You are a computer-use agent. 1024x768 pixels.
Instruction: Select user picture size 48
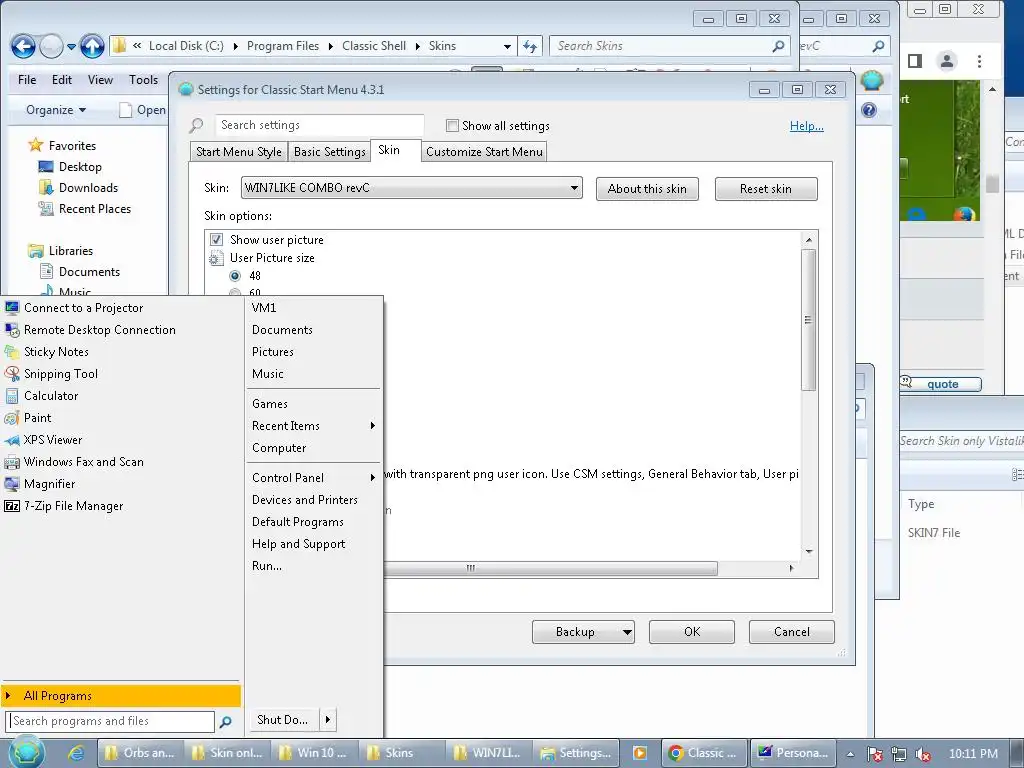click(x=235, y=276)
